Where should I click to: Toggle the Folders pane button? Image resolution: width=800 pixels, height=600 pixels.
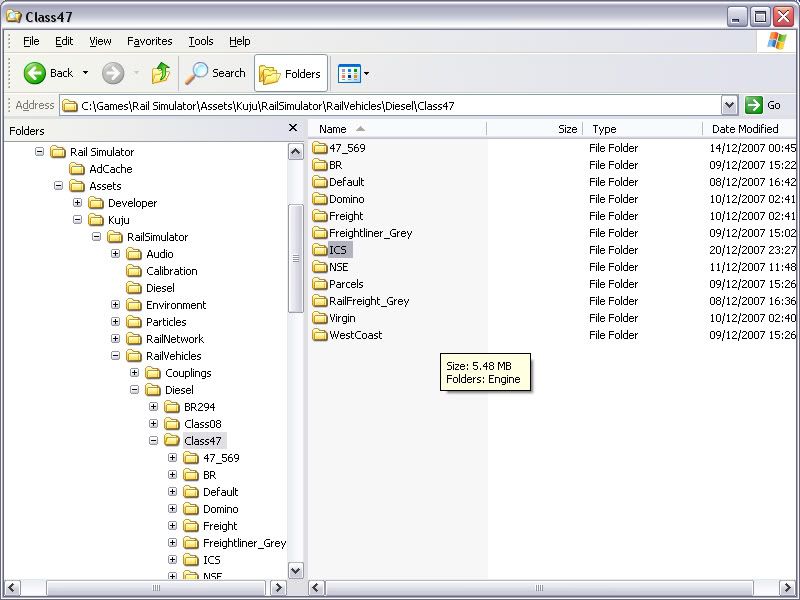click(x=291, y=73)
